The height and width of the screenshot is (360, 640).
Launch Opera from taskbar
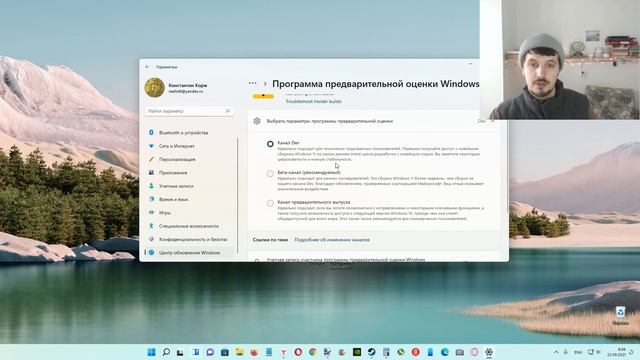(298, 352)
